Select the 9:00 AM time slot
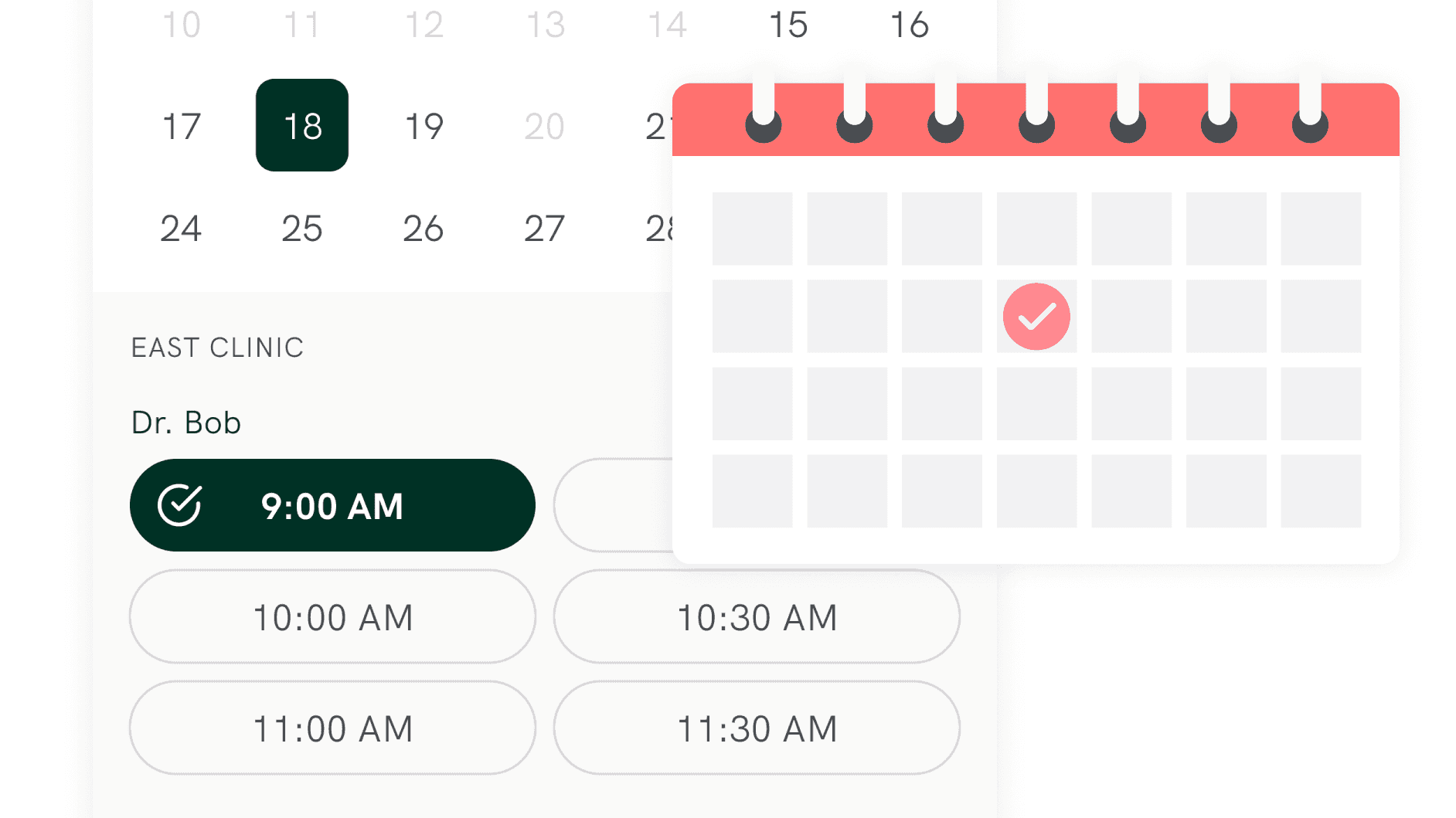 click(x=332, y=506)
